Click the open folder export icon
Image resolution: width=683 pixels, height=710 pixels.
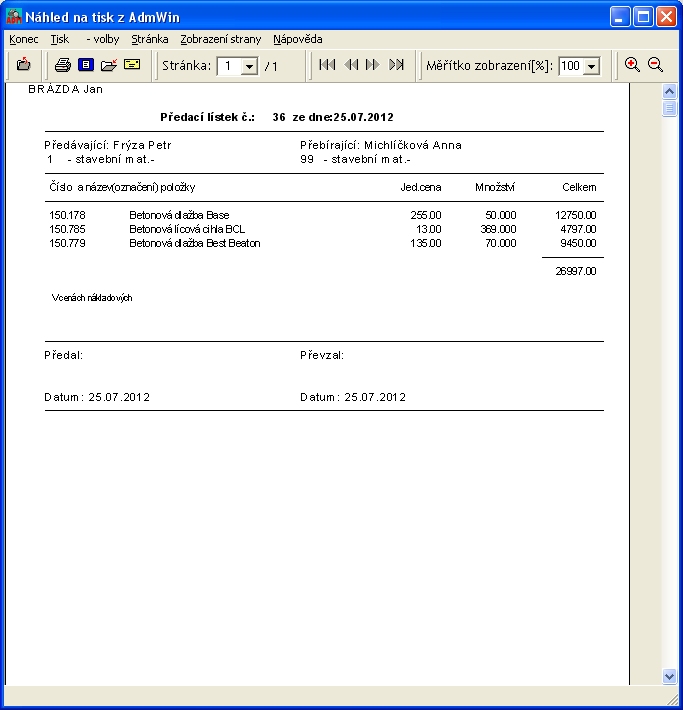[109, 65]
